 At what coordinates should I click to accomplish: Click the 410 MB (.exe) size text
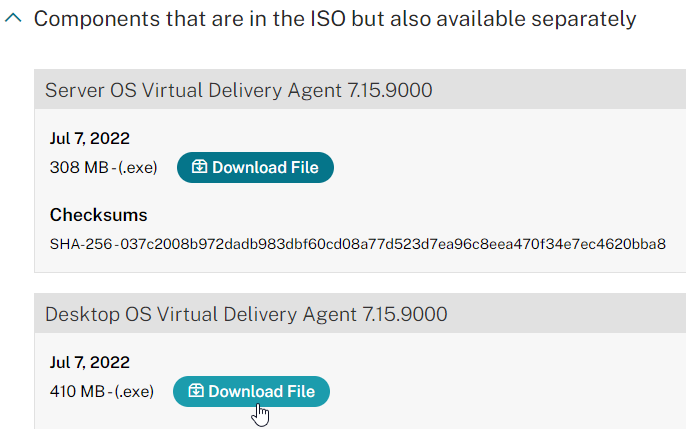[102, 391]
